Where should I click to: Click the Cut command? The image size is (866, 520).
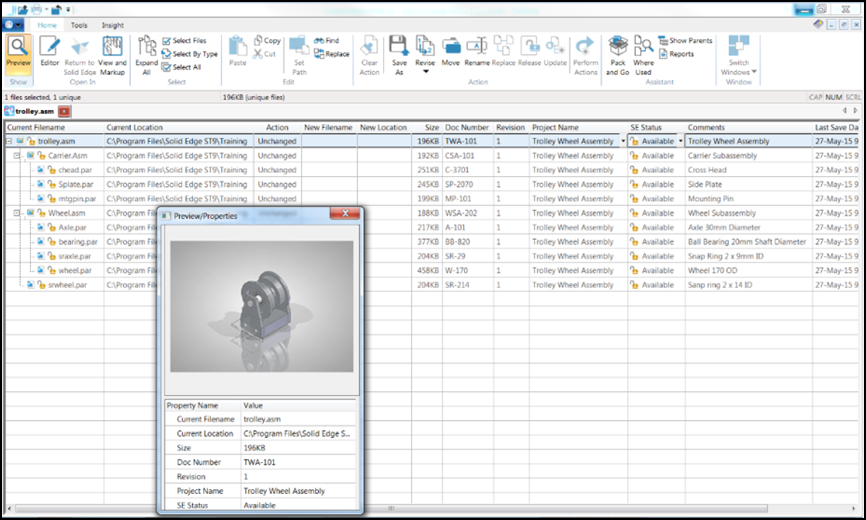[x=265, y=54]
